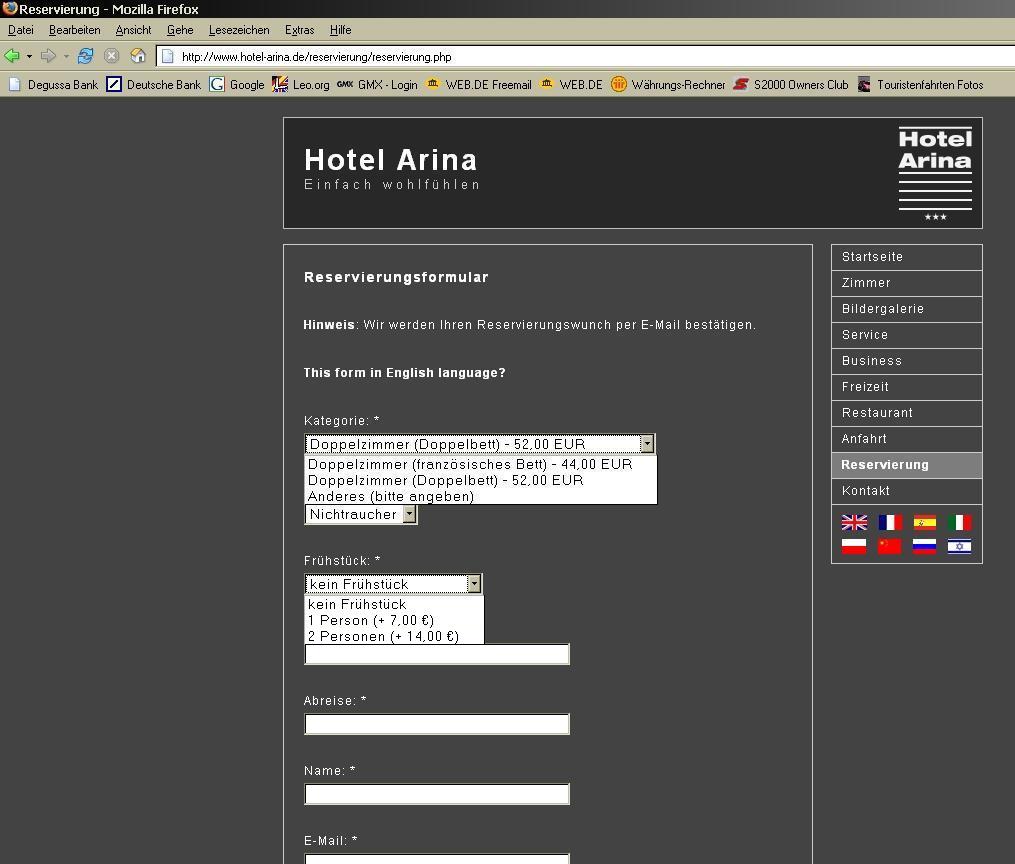Open the Extras menu
Viewport: 1015px width, 864px height.
[299, 30]
